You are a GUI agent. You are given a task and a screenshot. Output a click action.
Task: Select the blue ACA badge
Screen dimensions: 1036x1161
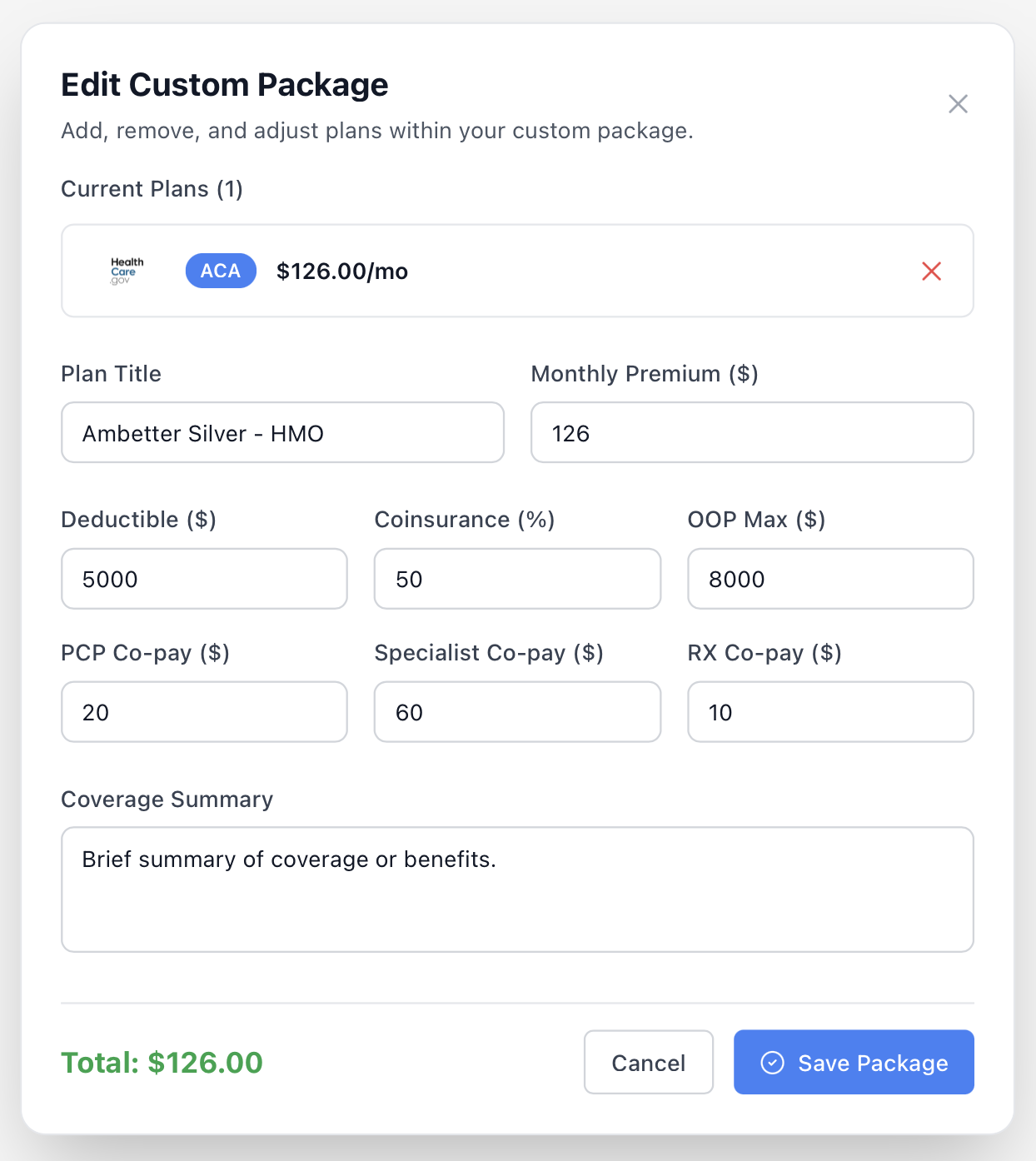click(x=221, y=271)
